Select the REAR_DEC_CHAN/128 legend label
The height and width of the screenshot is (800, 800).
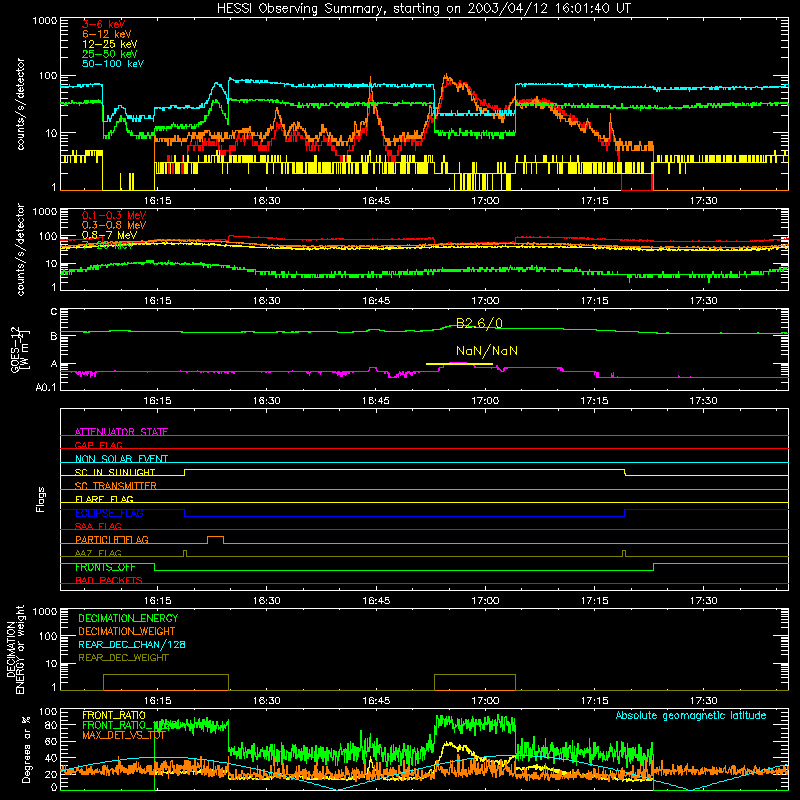pyautogui.click(x=132, y=644)
